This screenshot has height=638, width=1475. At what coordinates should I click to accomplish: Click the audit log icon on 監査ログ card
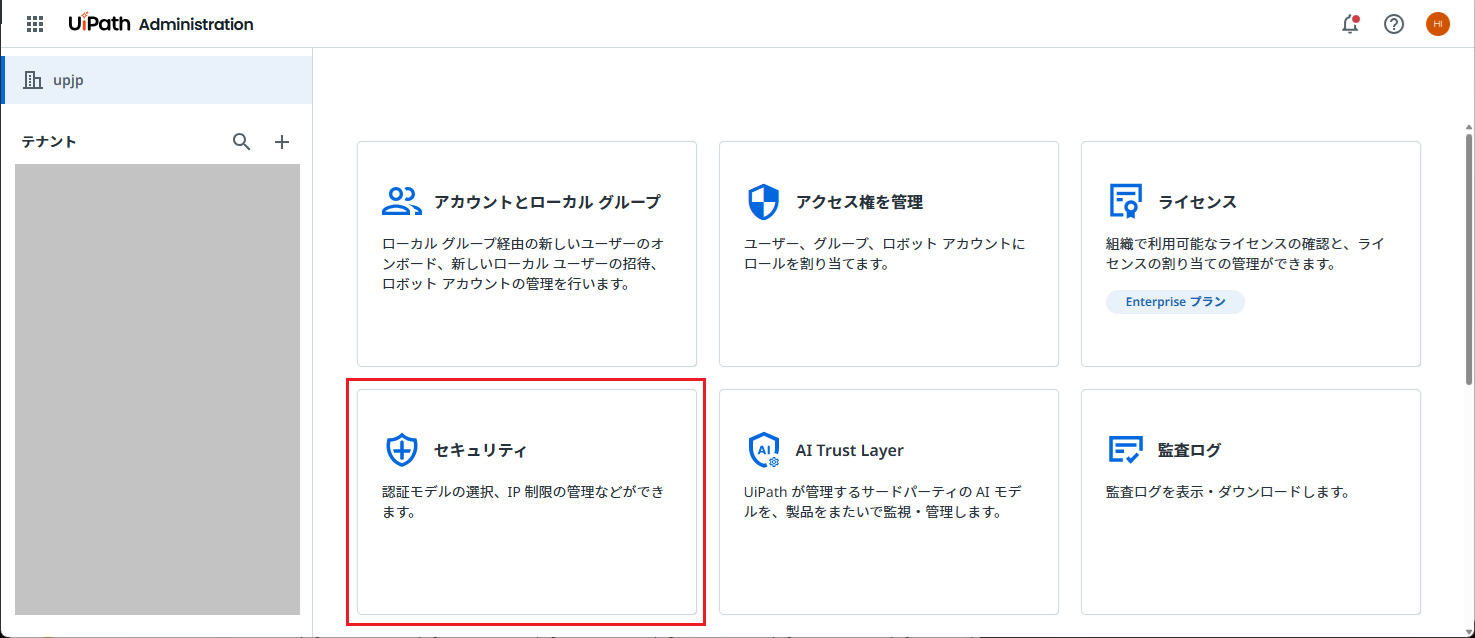tap(1126, 450)
